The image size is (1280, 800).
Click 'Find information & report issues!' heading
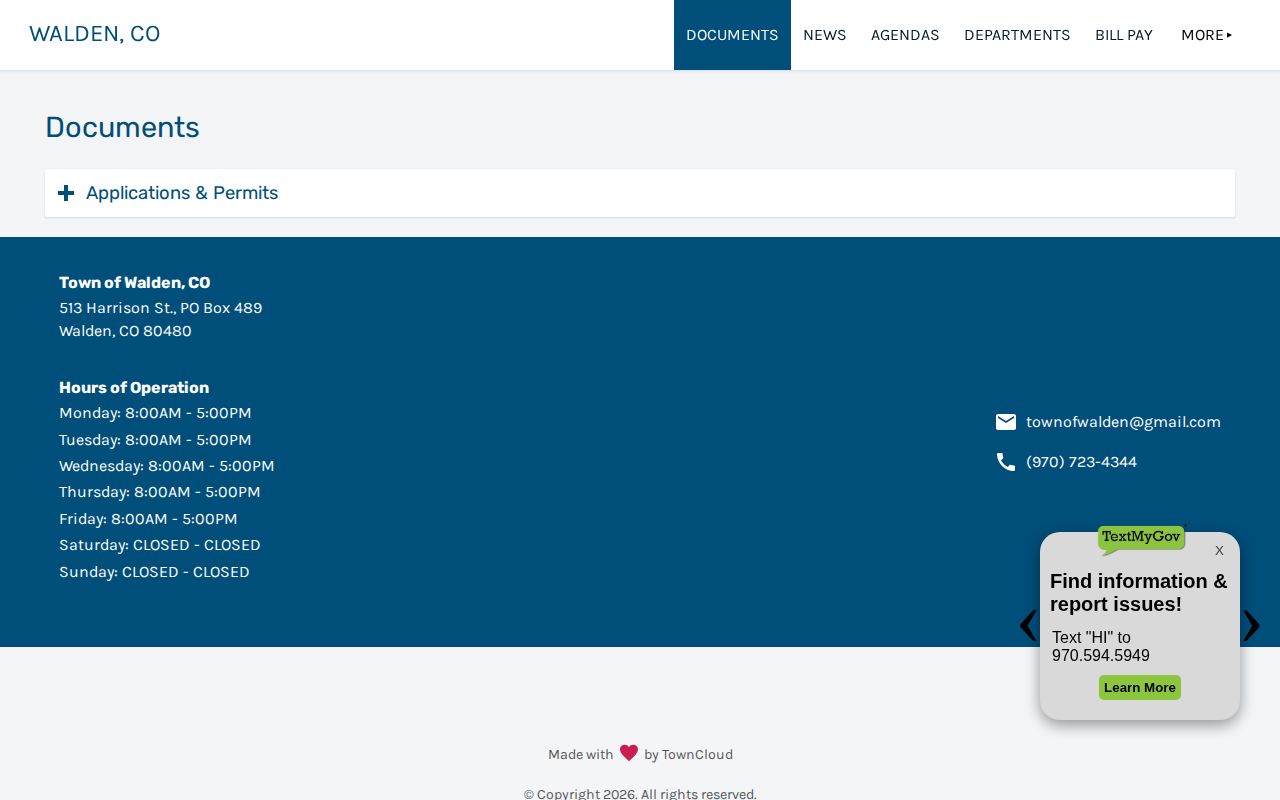click(1138, 593)
